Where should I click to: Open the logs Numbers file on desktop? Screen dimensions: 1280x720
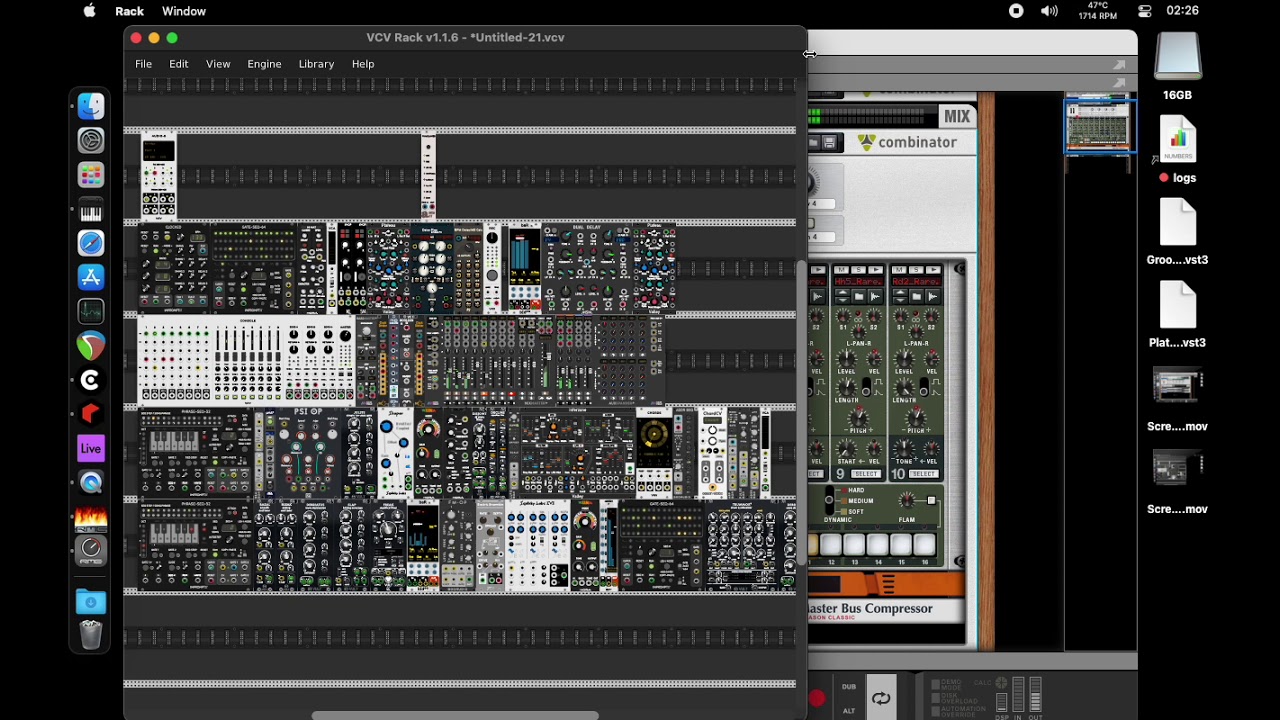(1178, 150)
